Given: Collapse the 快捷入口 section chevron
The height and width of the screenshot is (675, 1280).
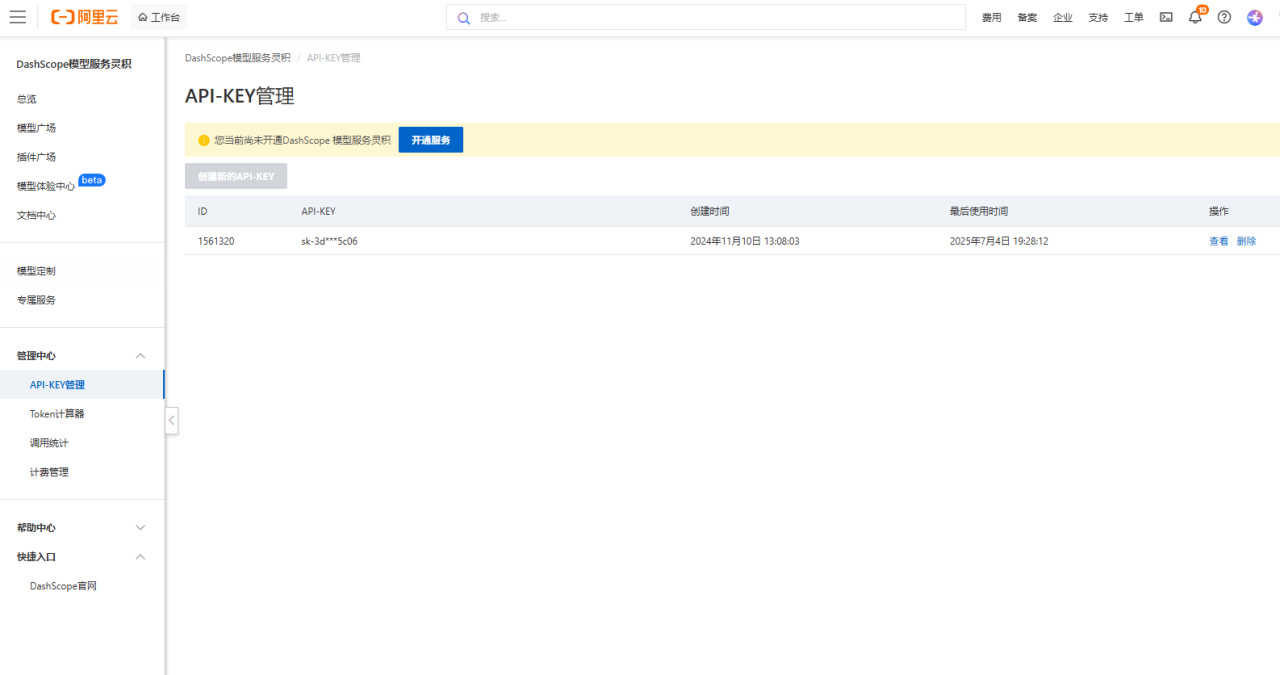Looking at the screenshot, I should click(x=140, y=557).
